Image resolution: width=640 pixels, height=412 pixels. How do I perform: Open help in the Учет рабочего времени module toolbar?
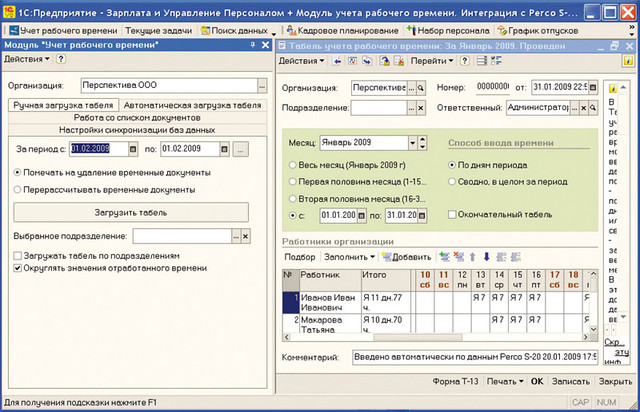pyautogui.click(x=61, y=59)
